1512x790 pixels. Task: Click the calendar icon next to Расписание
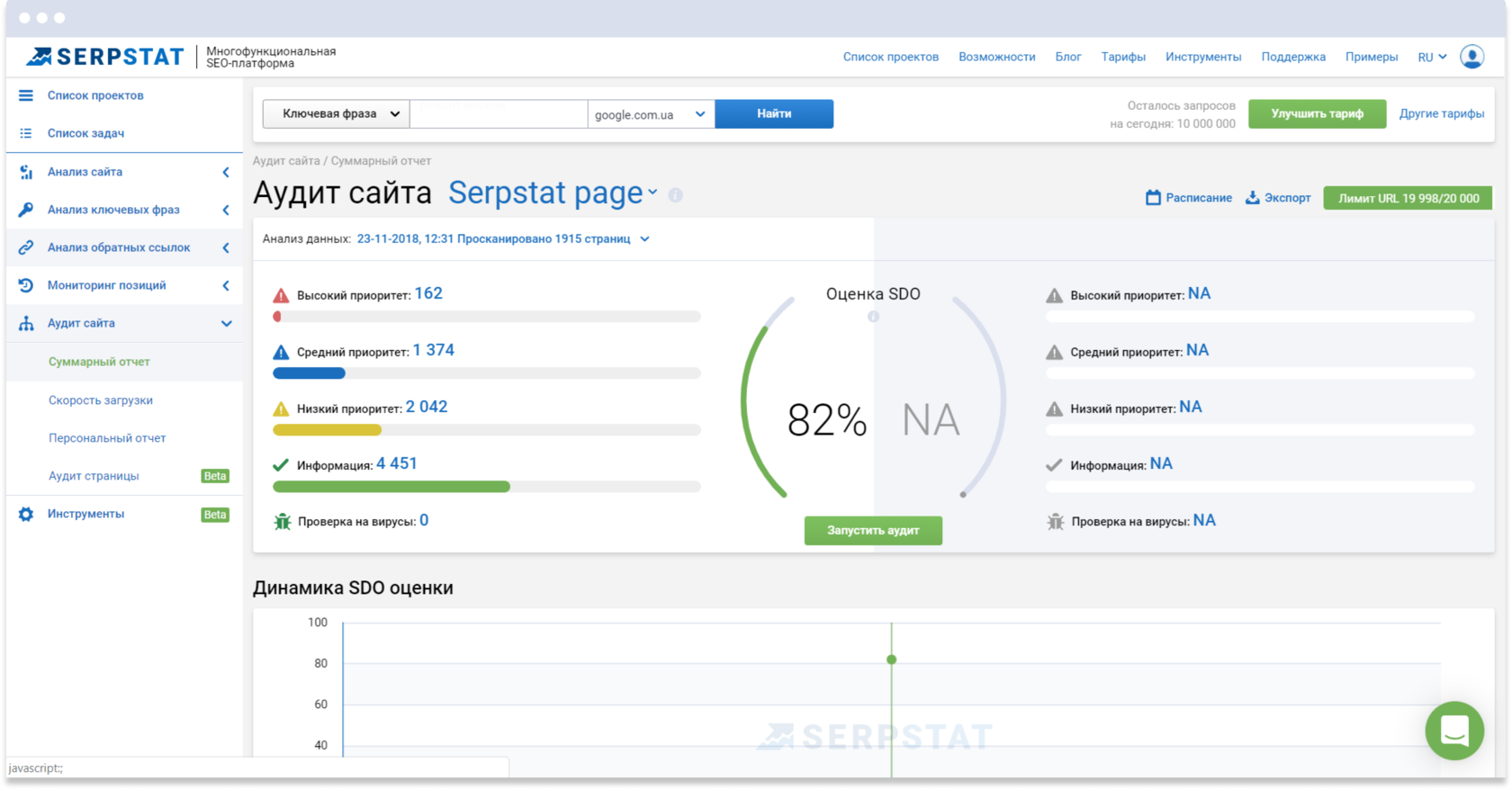point(1153,197)
